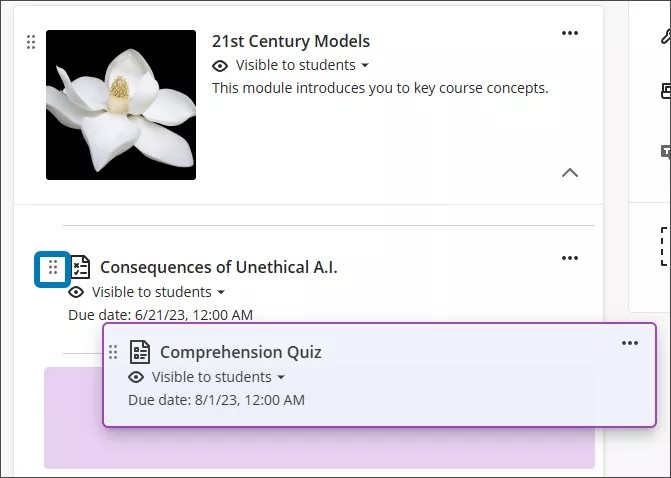Click the 21st Century Models drag handle
The height and width of the screenshot is (478, 671).
coord(31,42)
